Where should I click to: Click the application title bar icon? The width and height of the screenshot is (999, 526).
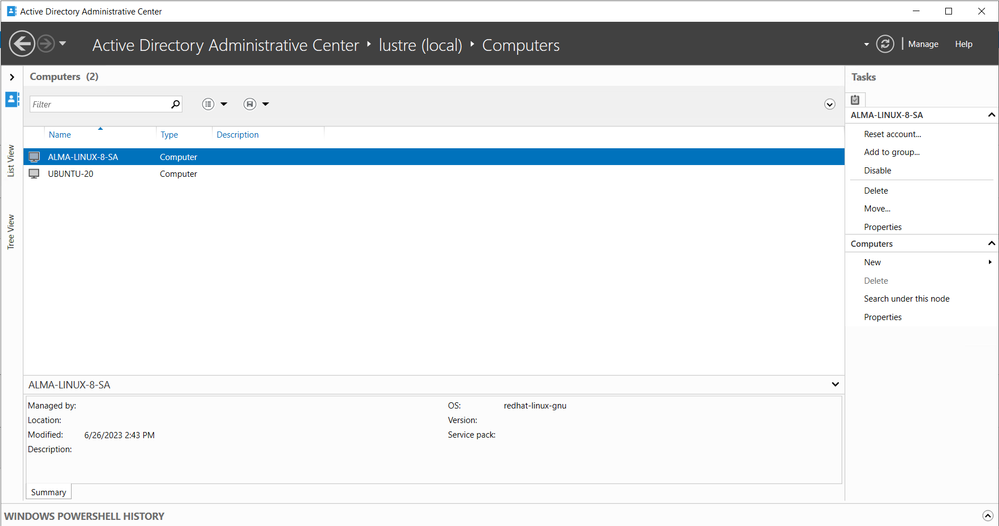coord(11,11)
